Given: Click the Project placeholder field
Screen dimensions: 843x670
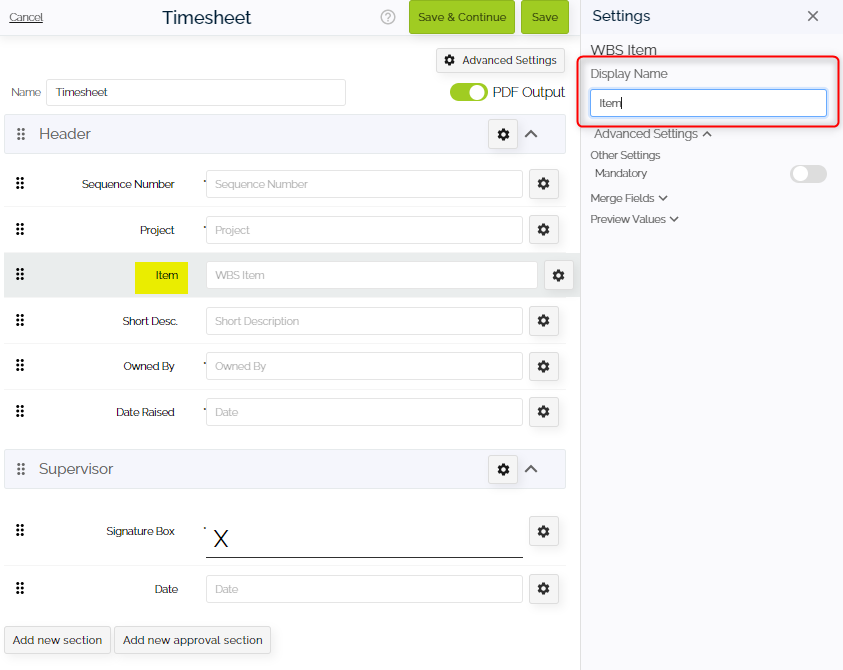Looking at the screenshot, I should pos(364,230).
